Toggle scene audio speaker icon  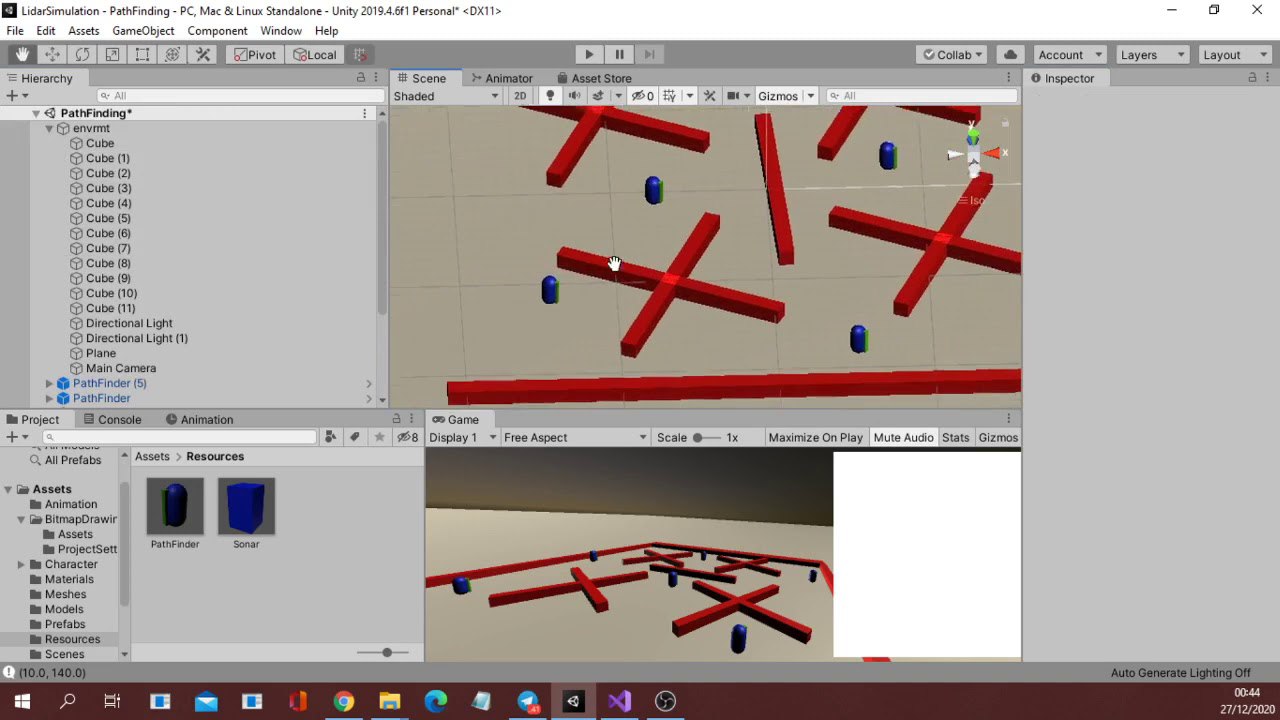(x=574, y=96)
